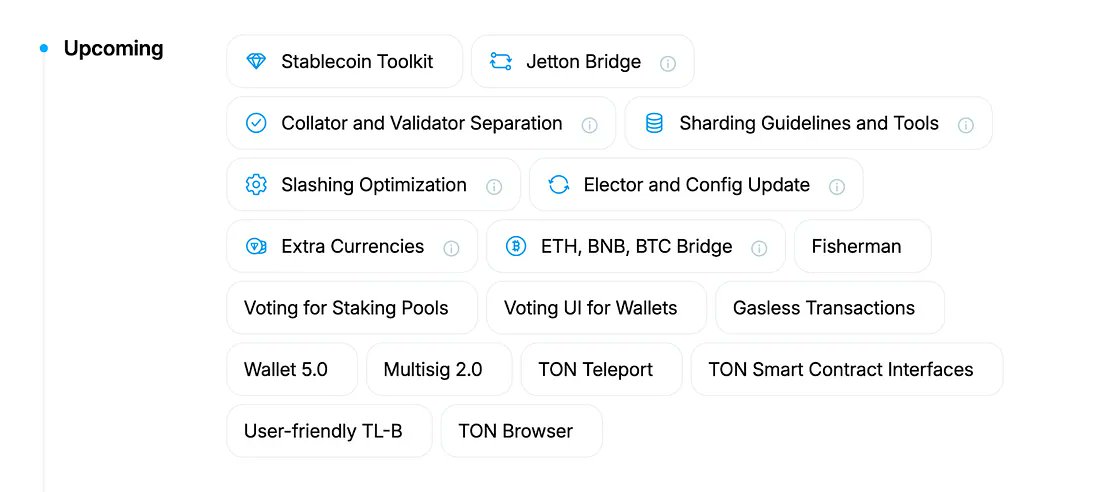Open the info icon next to Slashing Optimization
This screenshot has width=1100, height=492.
point(494,187)
